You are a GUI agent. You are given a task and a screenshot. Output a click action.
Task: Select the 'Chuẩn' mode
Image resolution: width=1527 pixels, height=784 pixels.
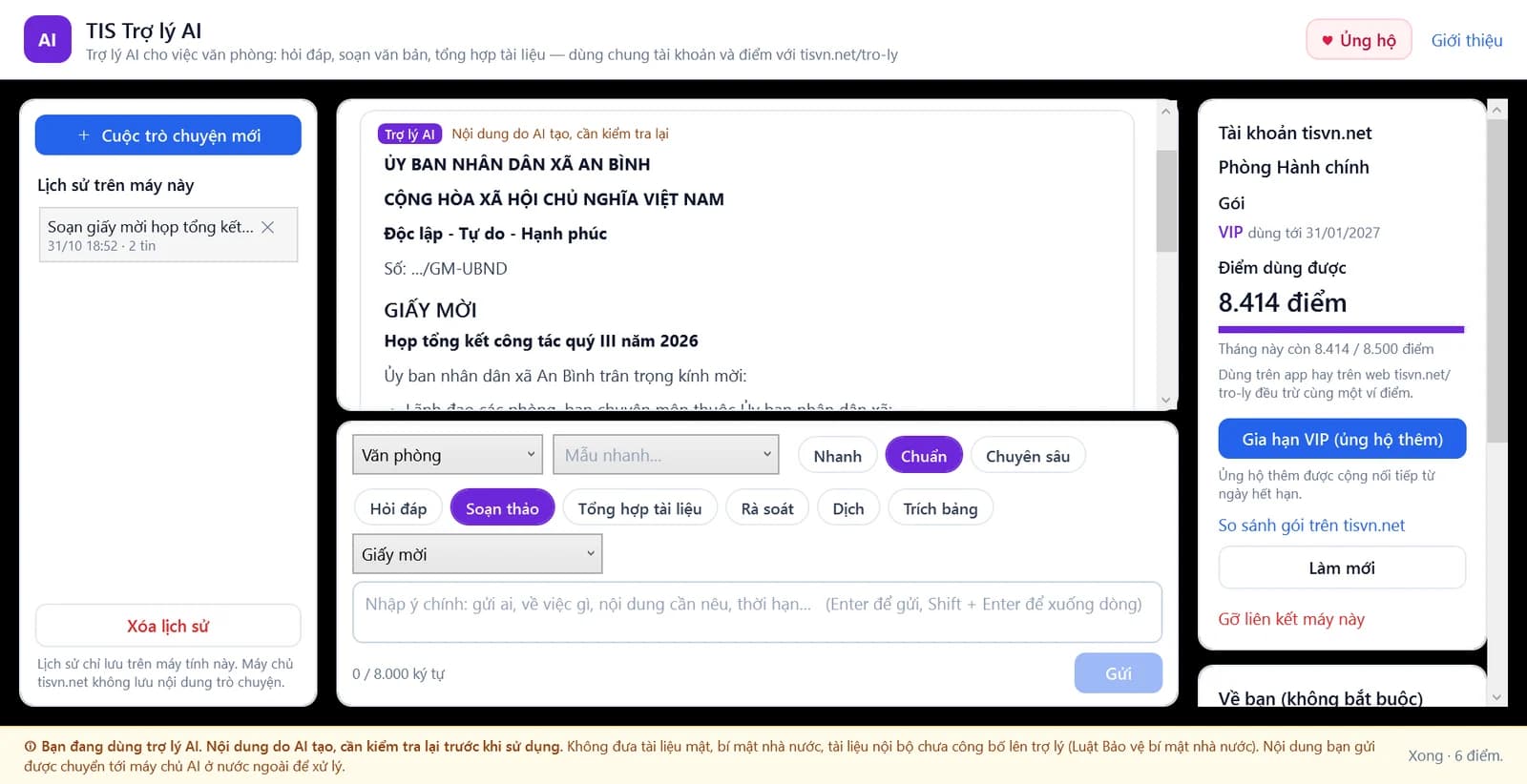(924, 456)
